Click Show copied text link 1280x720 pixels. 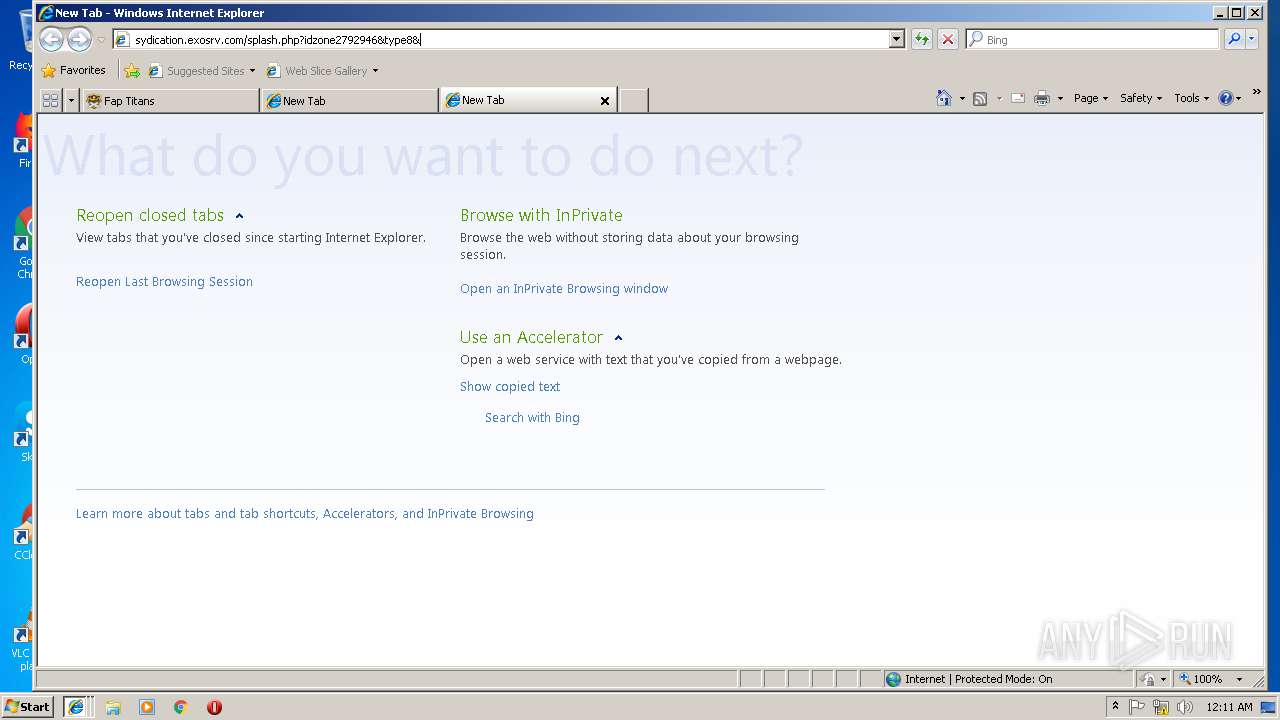click(510, 387)
